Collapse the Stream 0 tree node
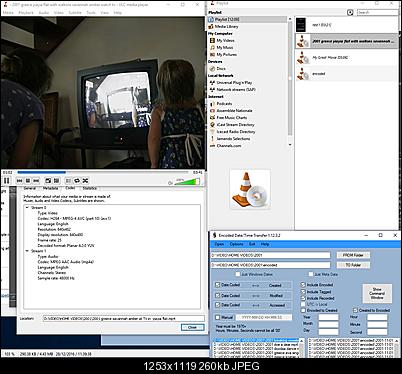The image size is (402, 374). 27,208
